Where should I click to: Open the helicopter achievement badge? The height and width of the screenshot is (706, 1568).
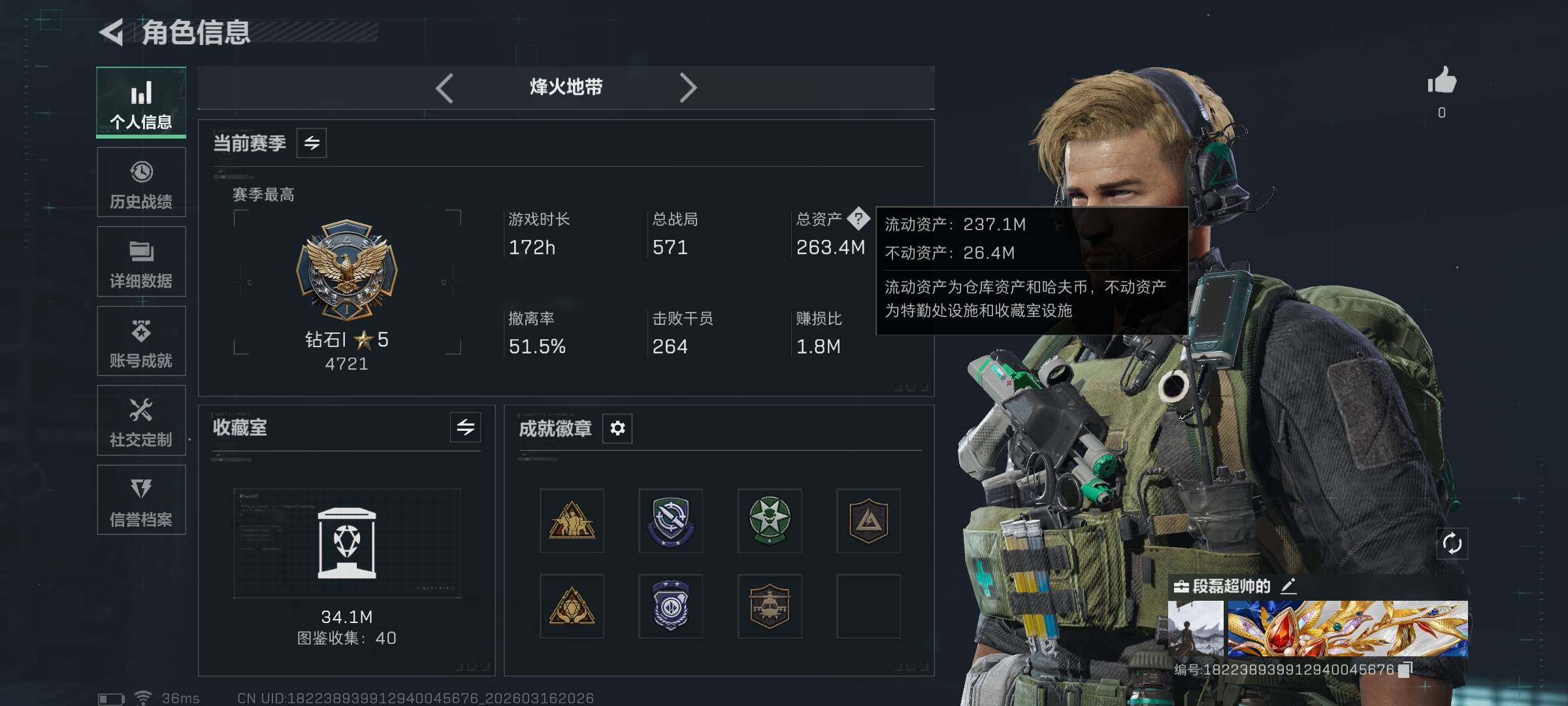pyautogui.click(x=770, y=607)
